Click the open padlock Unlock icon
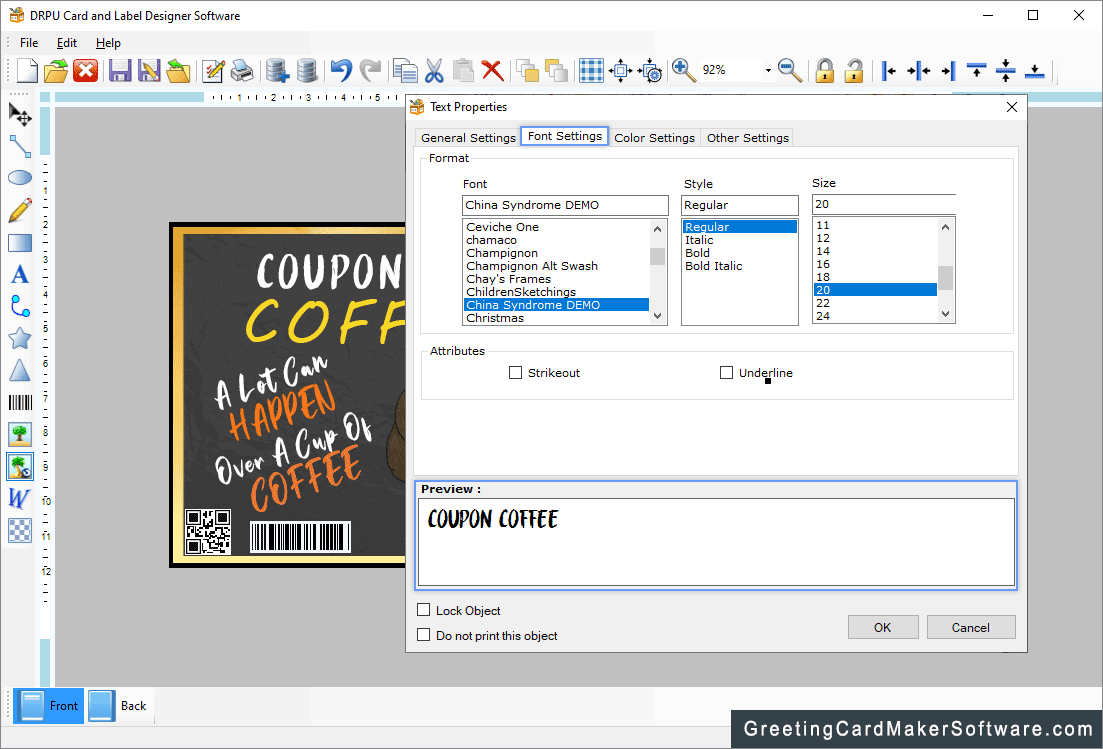 tap(853, 70)
